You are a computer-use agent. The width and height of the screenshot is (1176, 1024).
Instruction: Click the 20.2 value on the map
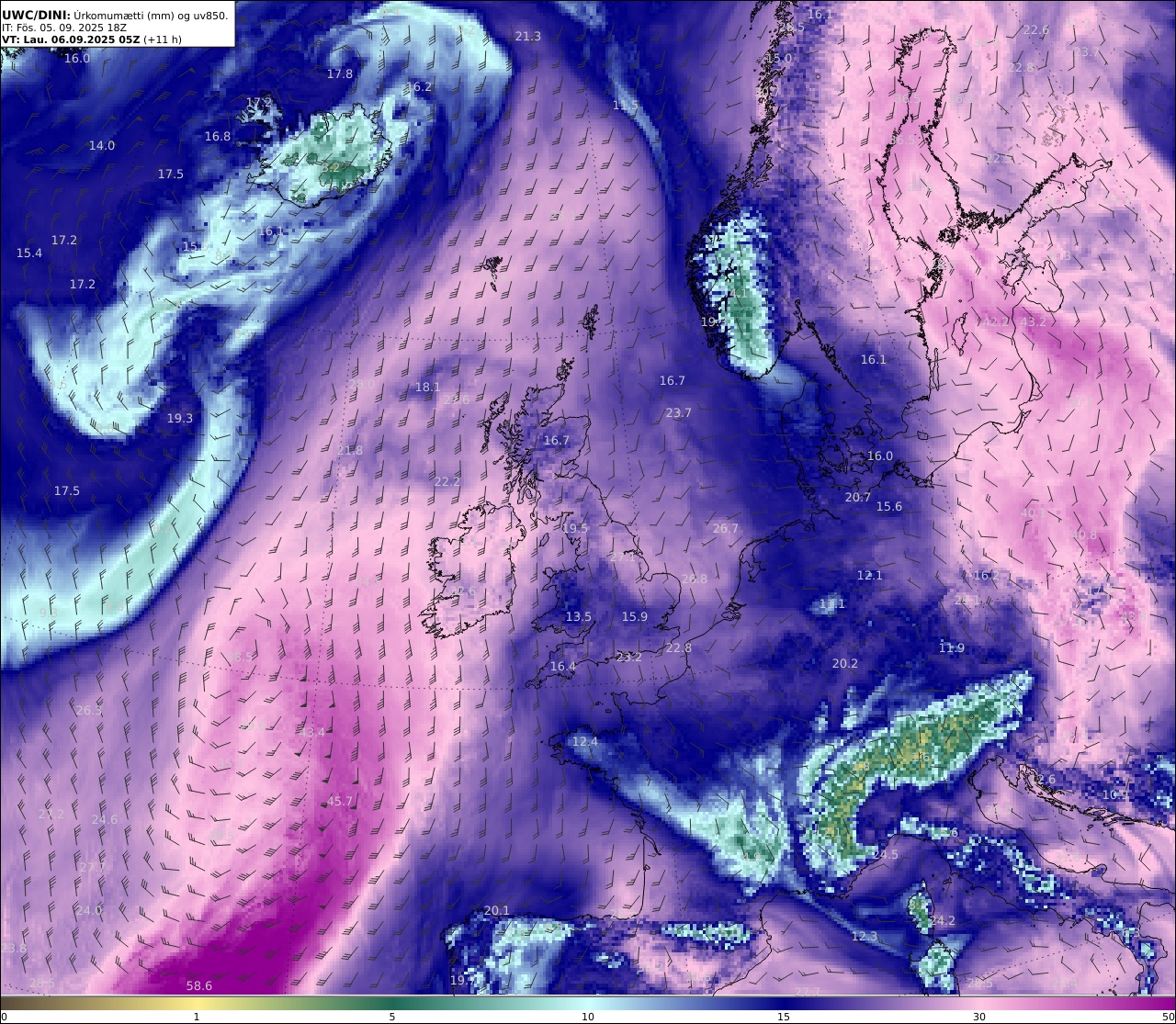(x=845, y=663)
